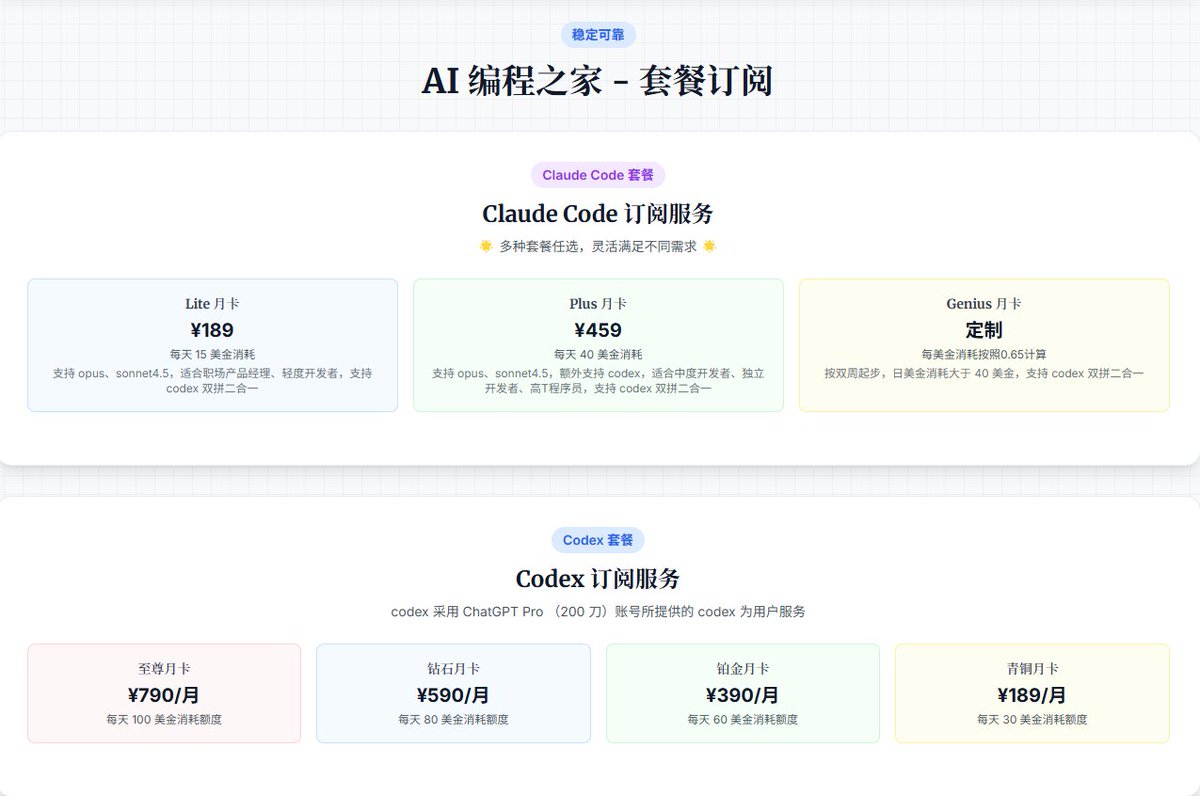The width and height of the screenshot is (1200, 796).
Task: Click 每天 15 美金消耗 text
Action: 212,354
